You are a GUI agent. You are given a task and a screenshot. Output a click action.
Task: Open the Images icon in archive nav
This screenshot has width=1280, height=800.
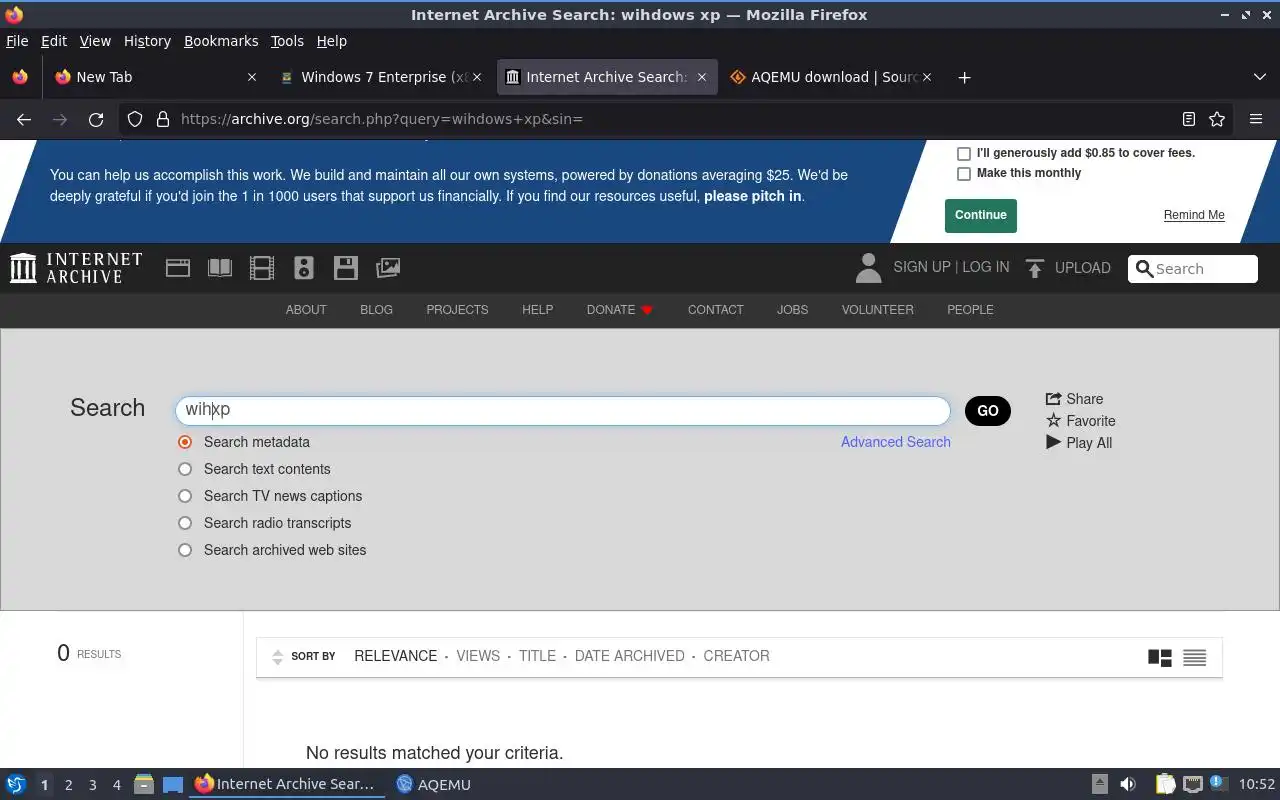click(388, 268)
